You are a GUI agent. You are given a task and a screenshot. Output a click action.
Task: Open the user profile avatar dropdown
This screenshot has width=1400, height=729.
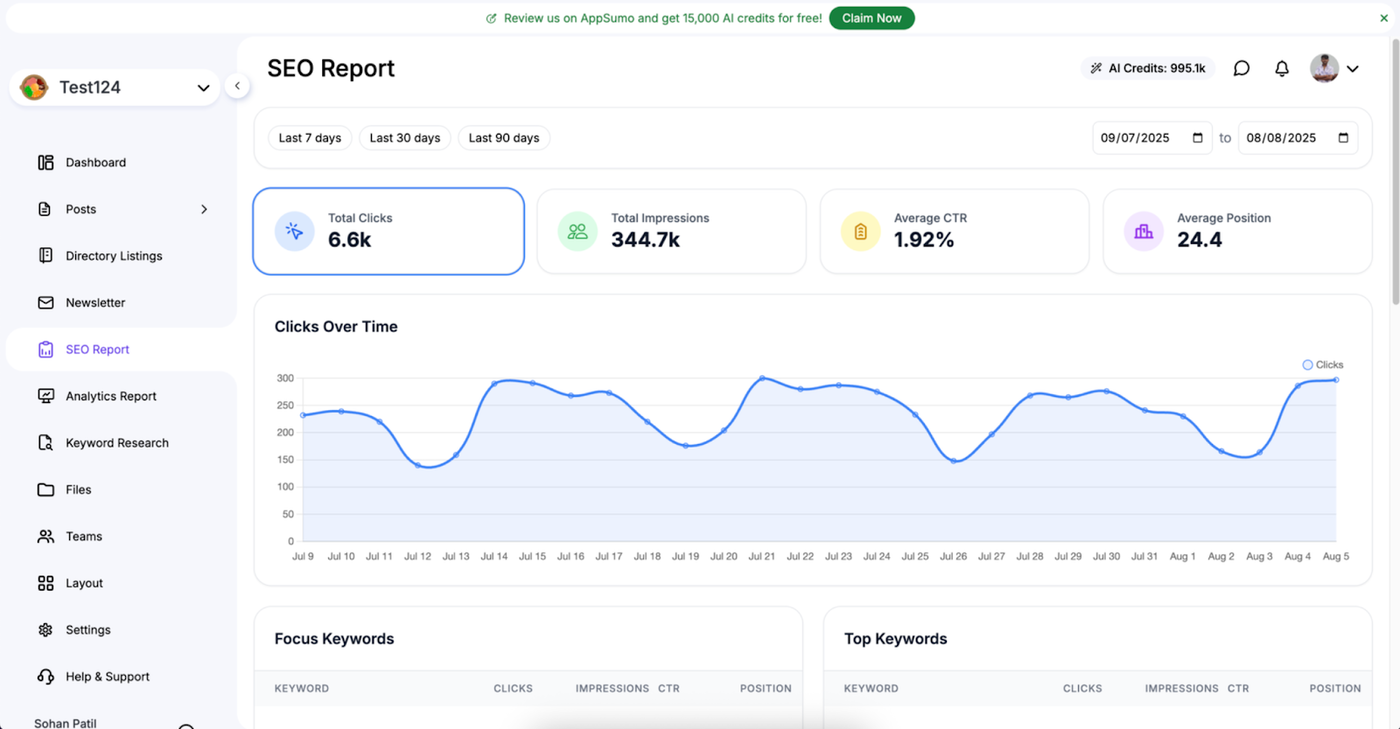point(1334,68)
